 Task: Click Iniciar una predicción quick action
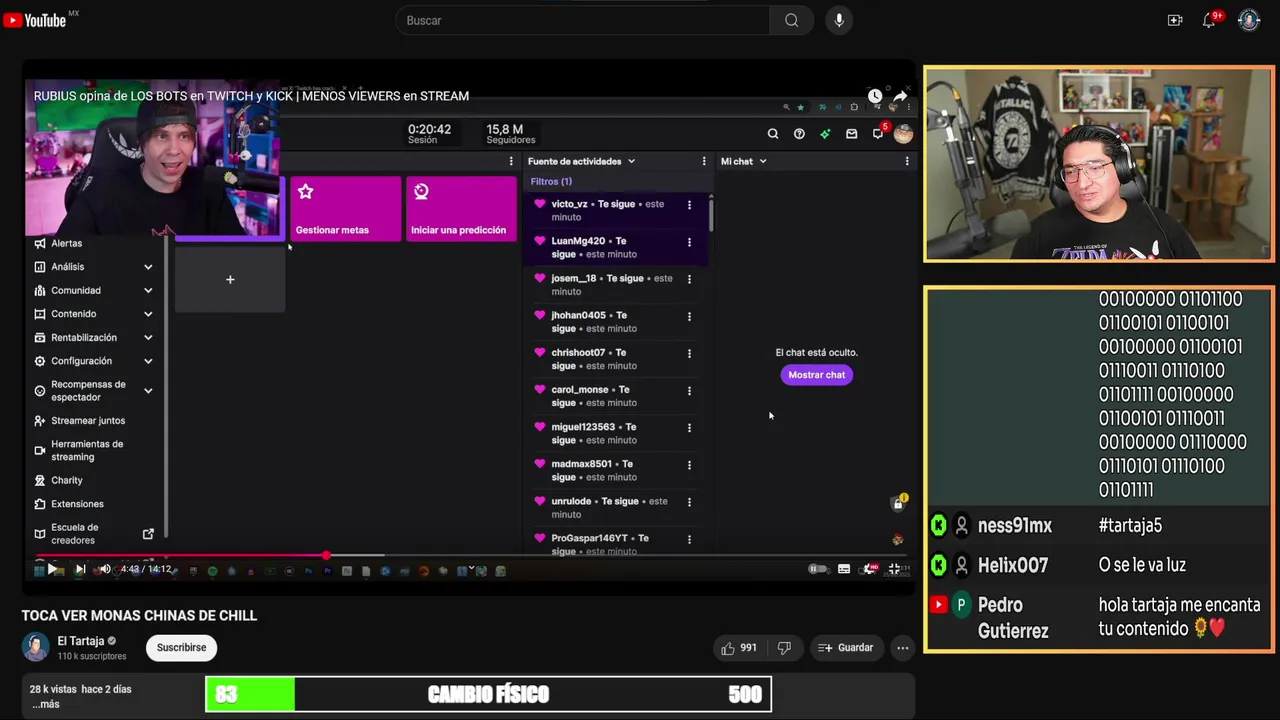(461, 208)
